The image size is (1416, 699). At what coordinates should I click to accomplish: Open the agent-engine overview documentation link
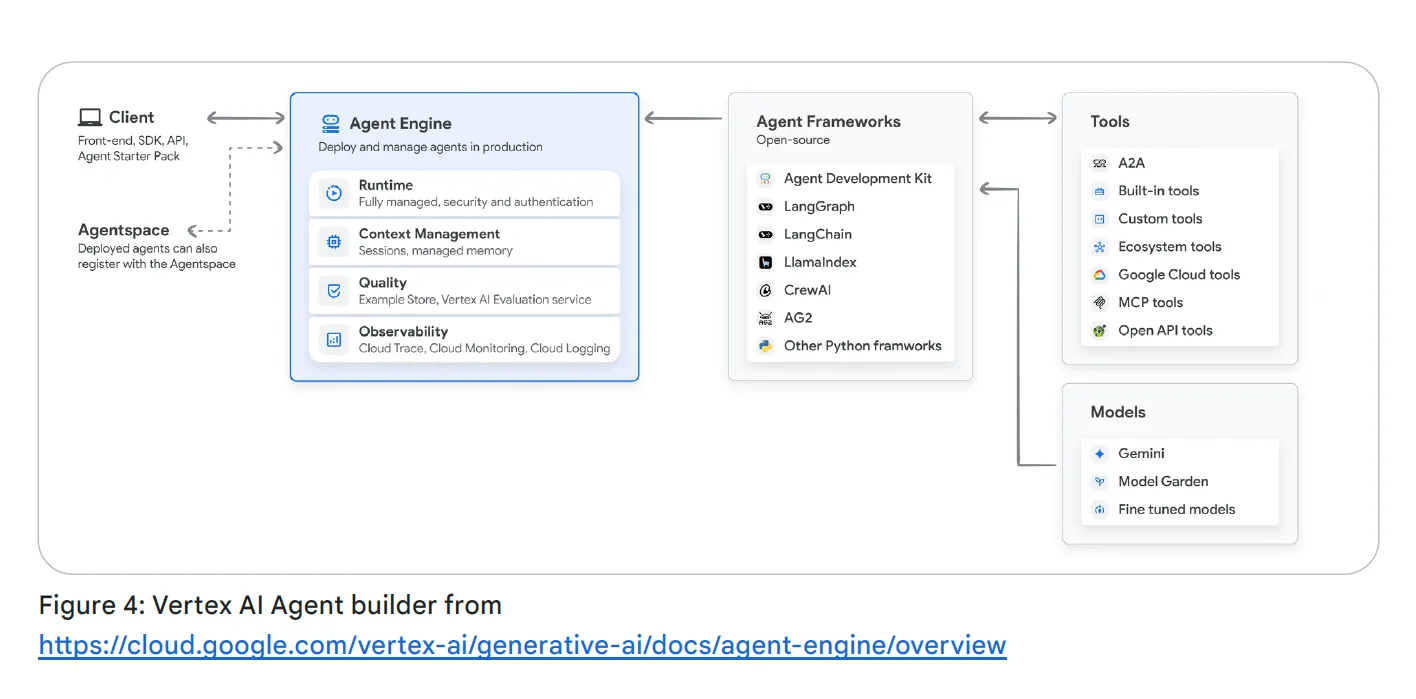point(522,645)
